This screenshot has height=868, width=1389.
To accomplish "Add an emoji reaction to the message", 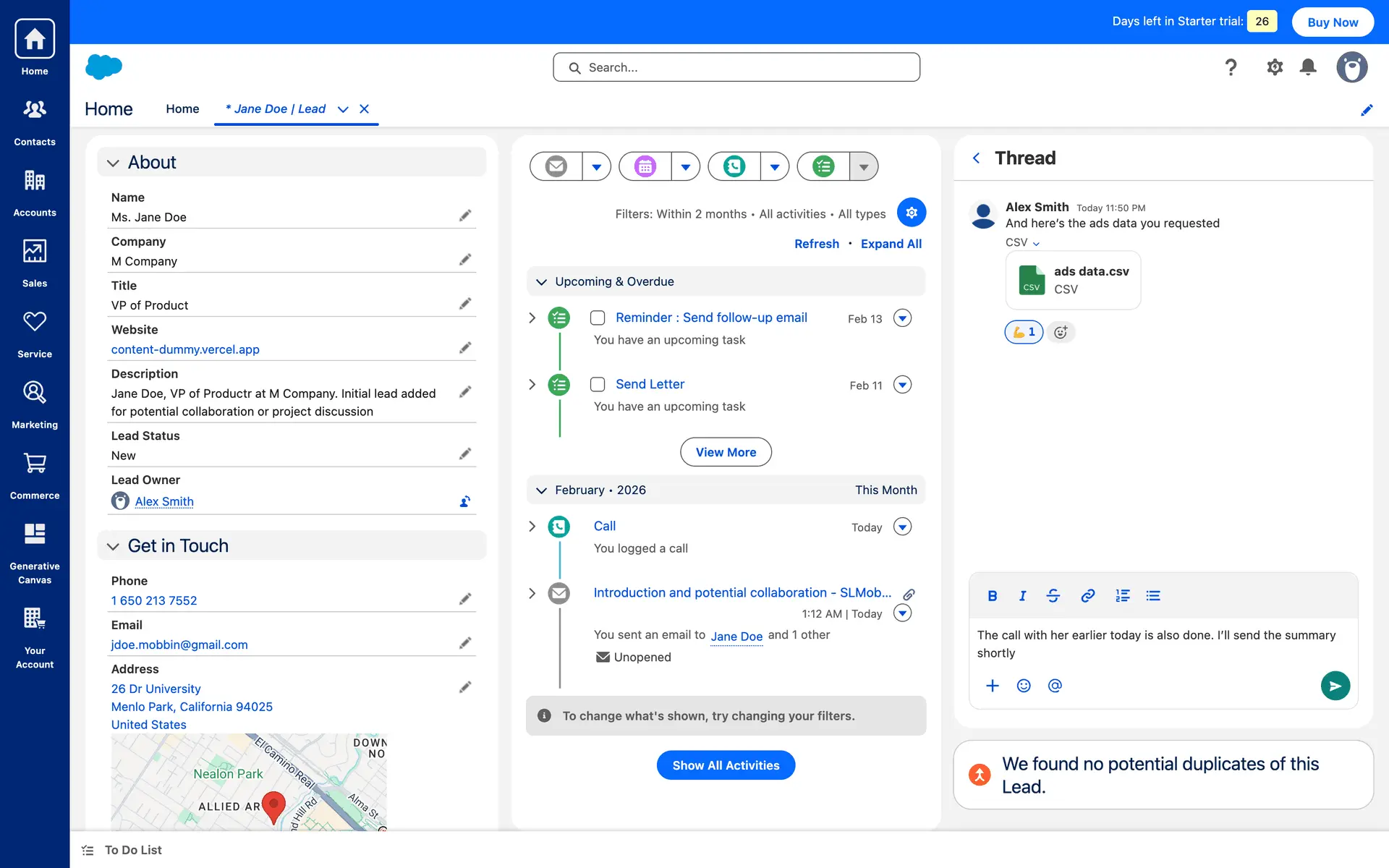I will click(x=1061, y=332).
